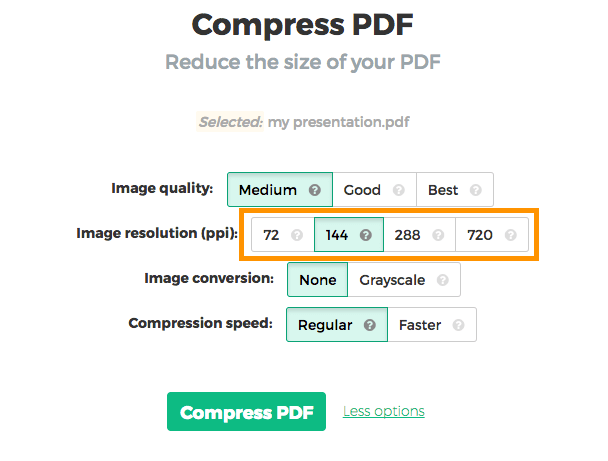The width and height of the screenshot is (608, 461).
Task: Choose 720 ppi image resolution
Action: [x=480, y=236]
